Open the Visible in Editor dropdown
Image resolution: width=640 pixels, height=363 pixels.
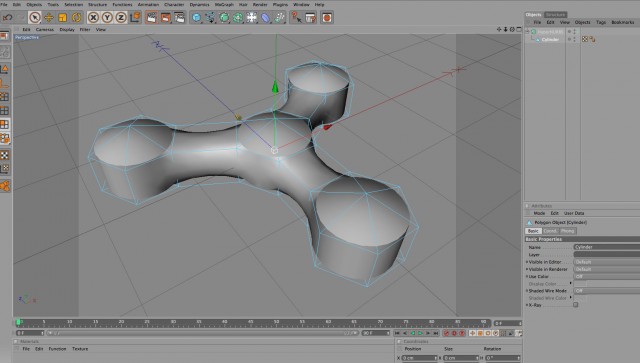pyautogui.click(x=607, y=262)
